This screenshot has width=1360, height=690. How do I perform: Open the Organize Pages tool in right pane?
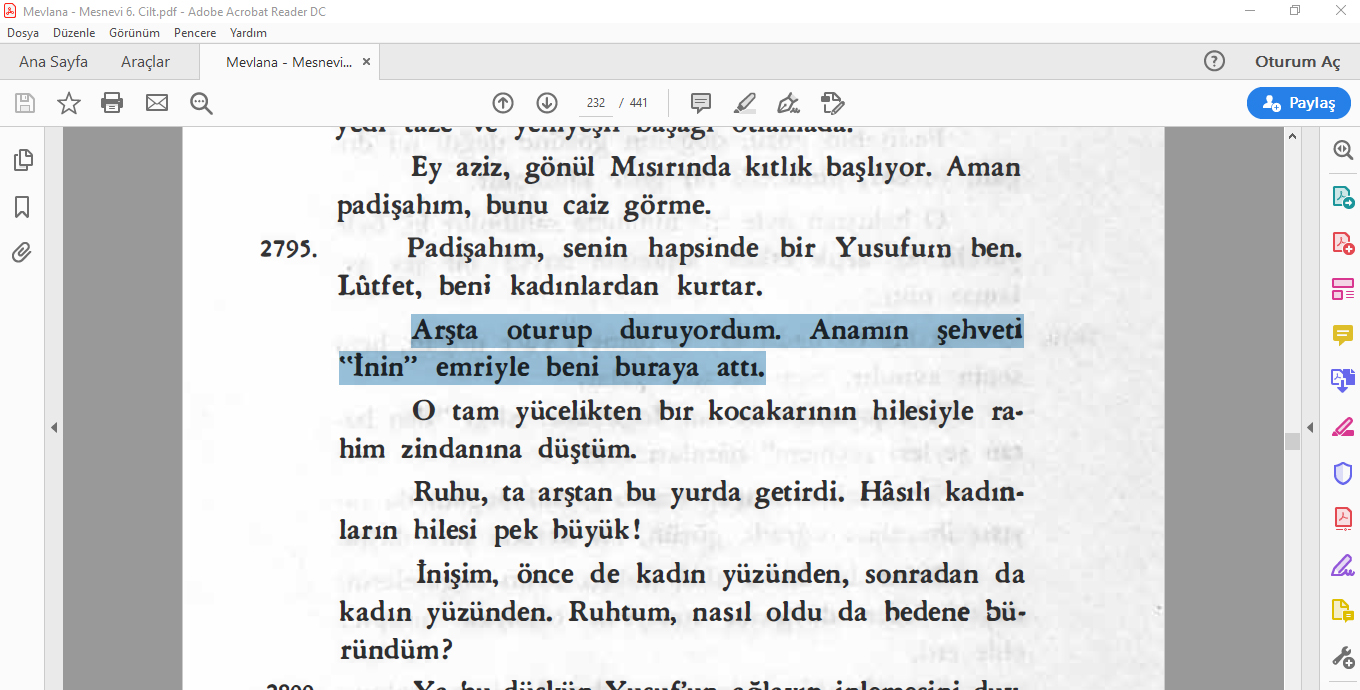coord(1342,289)
